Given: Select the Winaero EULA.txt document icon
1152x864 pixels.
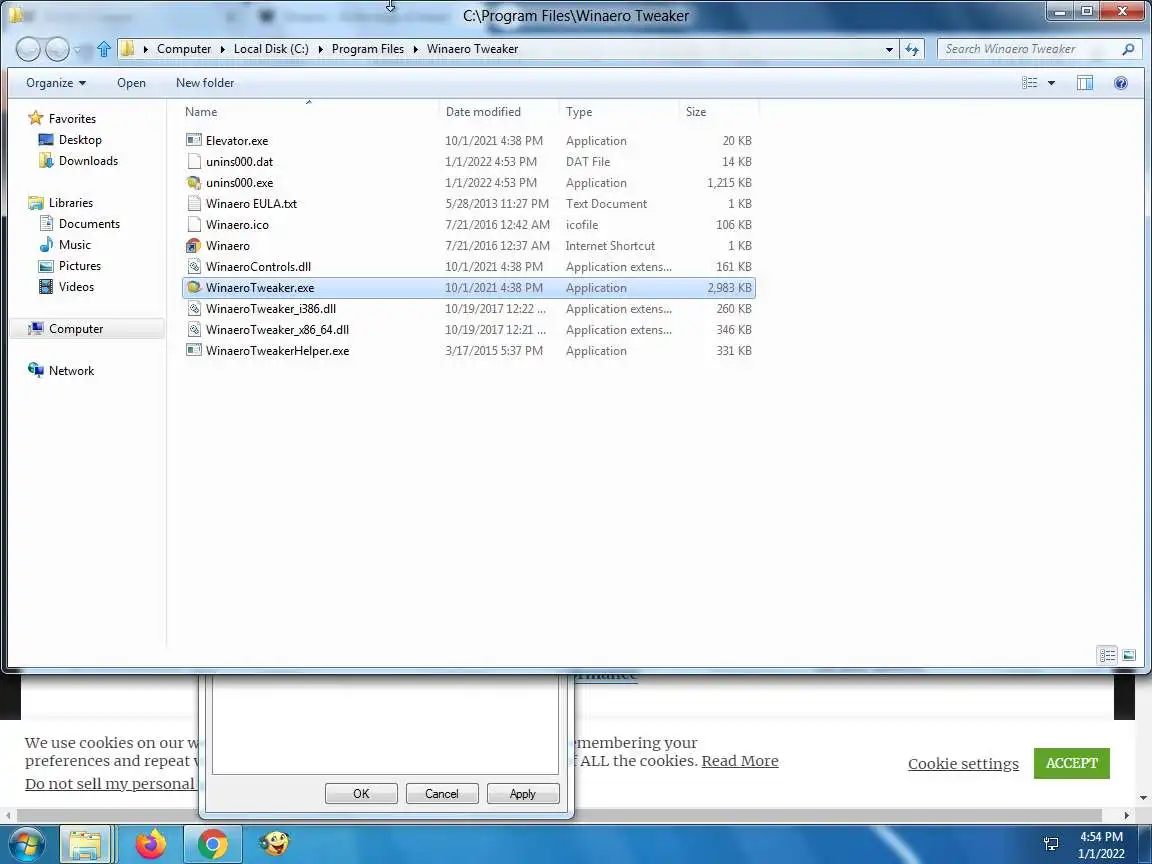Looking at the screenshot, I should (194, 204).
